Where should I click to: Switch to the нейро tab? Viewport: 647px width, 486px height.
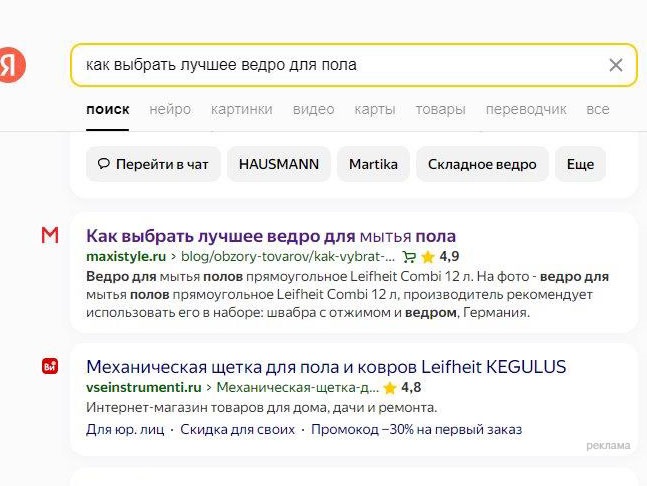tap(170, 110)
